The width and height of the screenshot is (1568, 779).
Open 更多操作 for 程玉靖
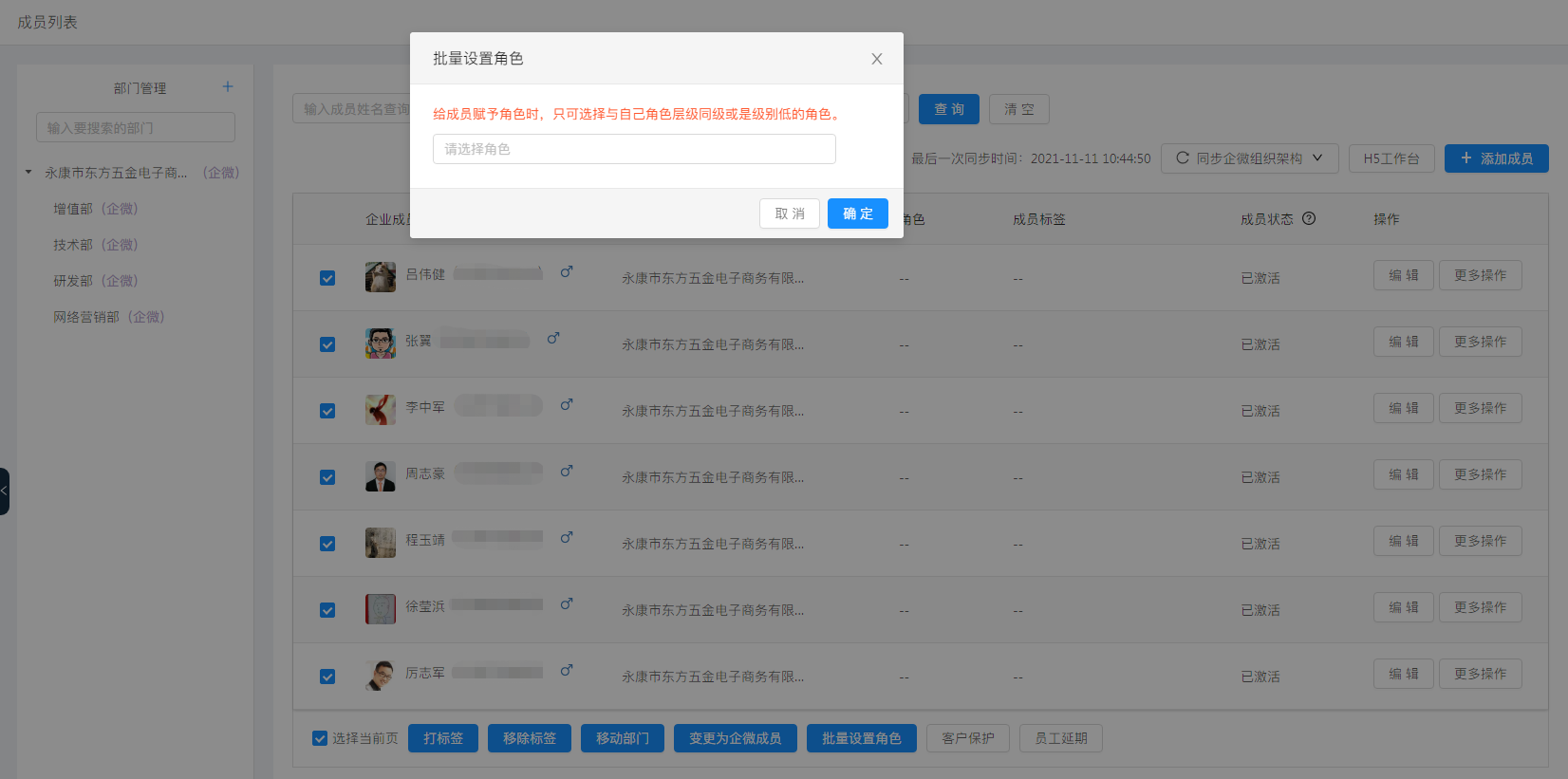[x=1481, y=541]
